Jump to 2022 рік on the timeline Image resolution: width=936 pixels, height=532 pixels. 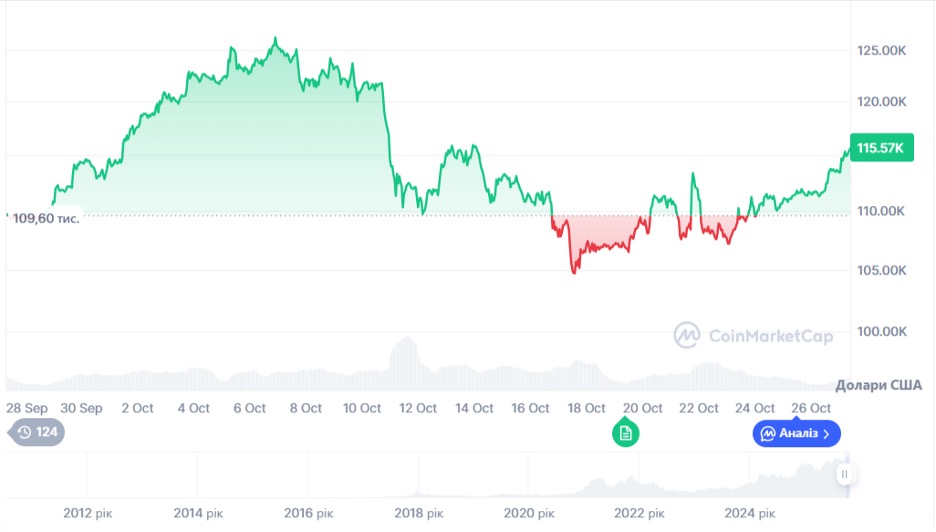[x=639, y=513]
